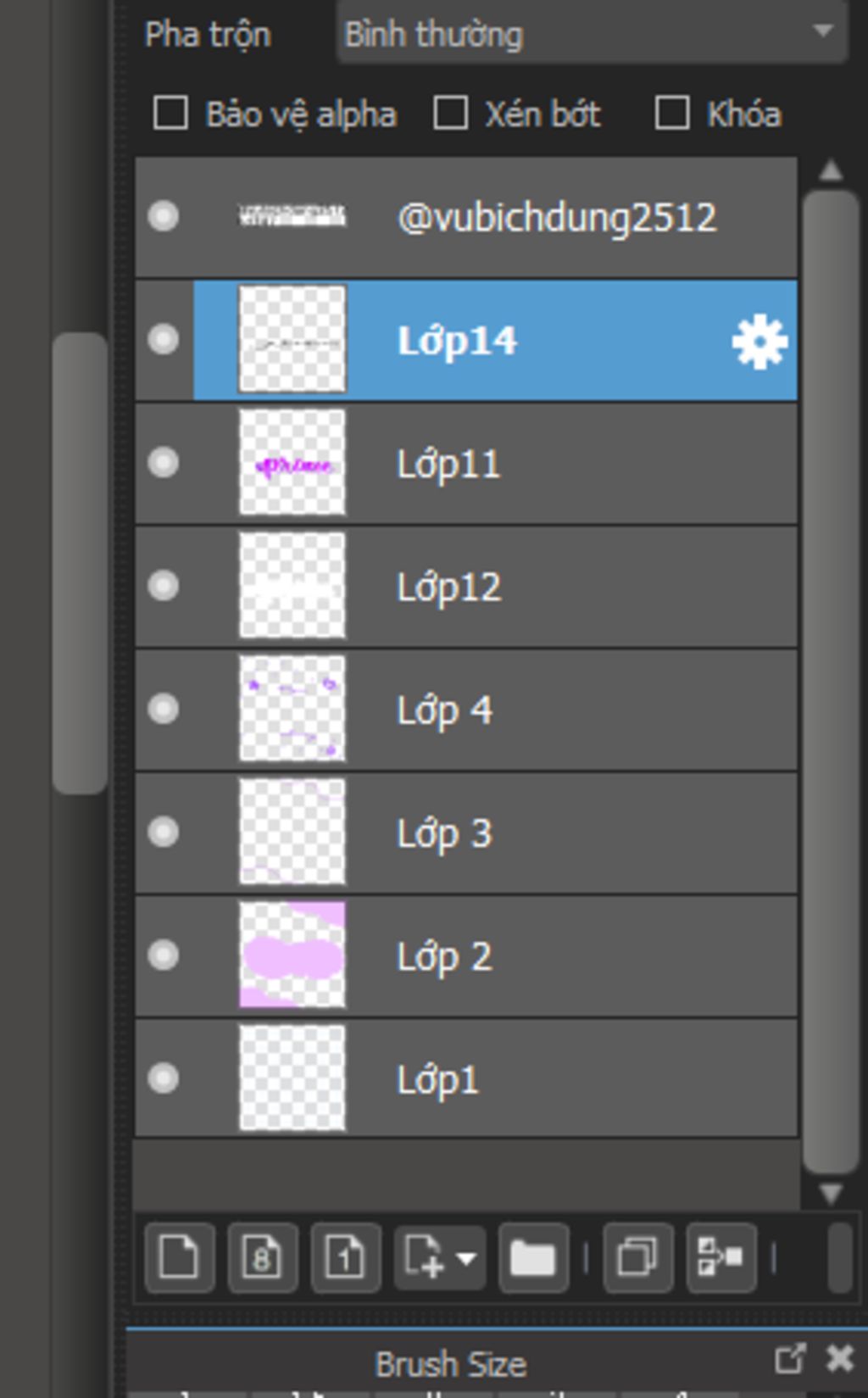Close the Brush Size panel
The image size is (868, 1398).
point(840,1358)
